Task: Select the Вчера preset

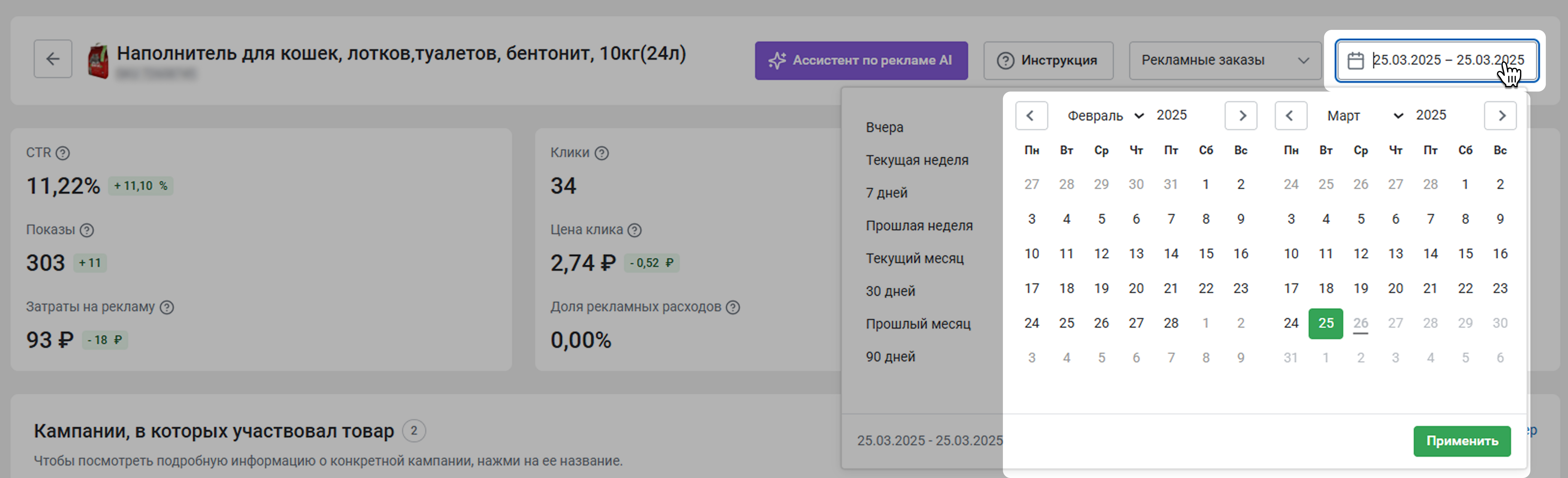Action: 885,127
